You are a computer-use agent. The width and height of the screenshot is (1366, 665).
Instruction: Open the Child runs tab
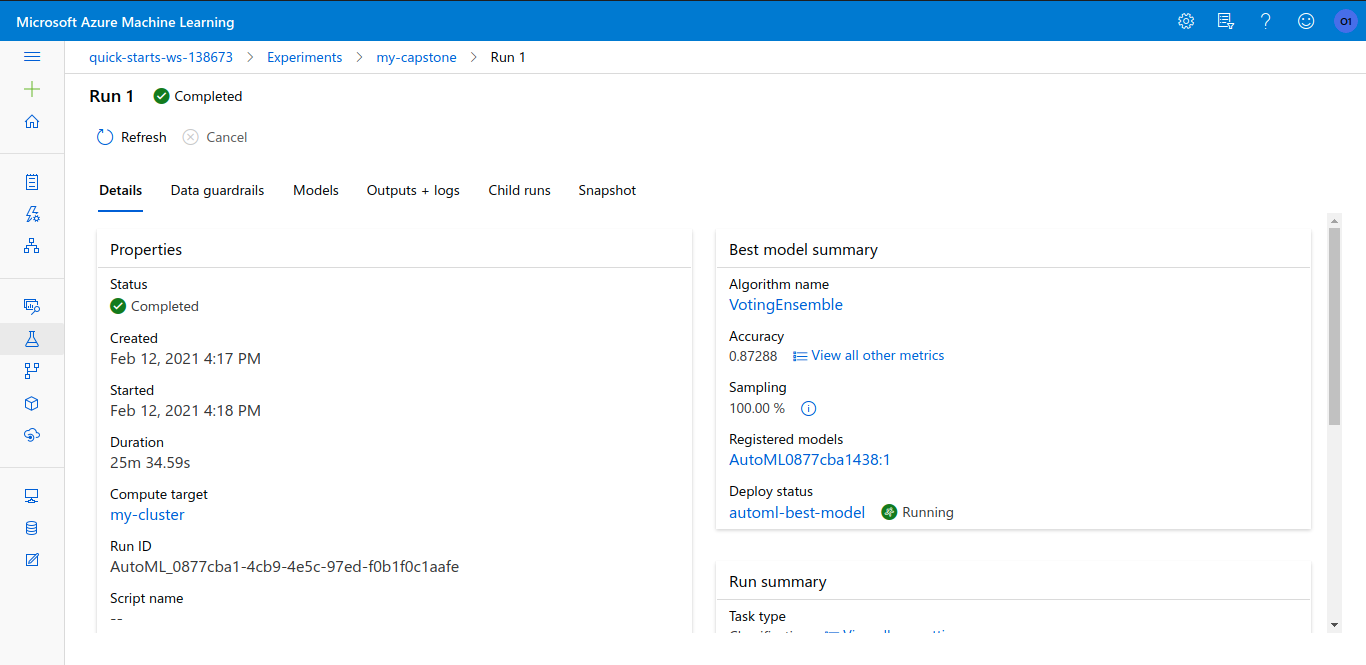click(520, 190)
